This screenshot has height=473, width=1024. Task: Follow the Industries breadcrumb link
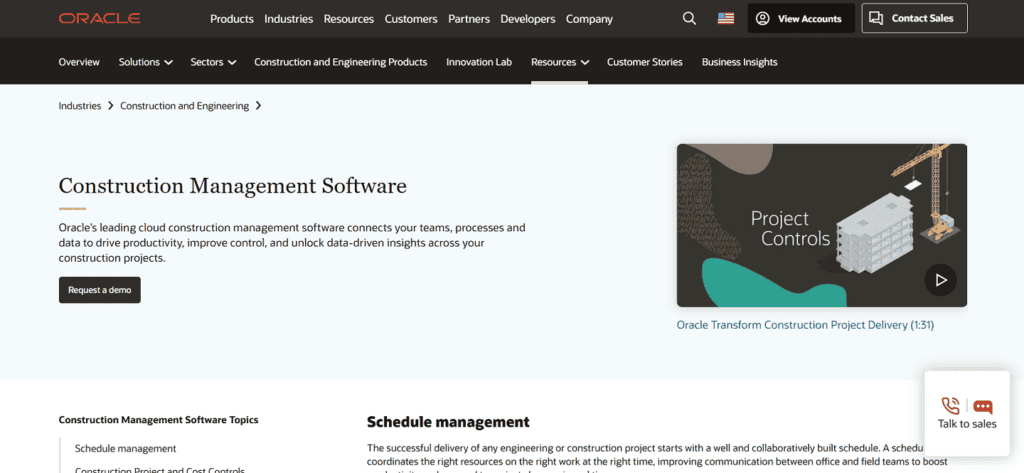point(80,105)
